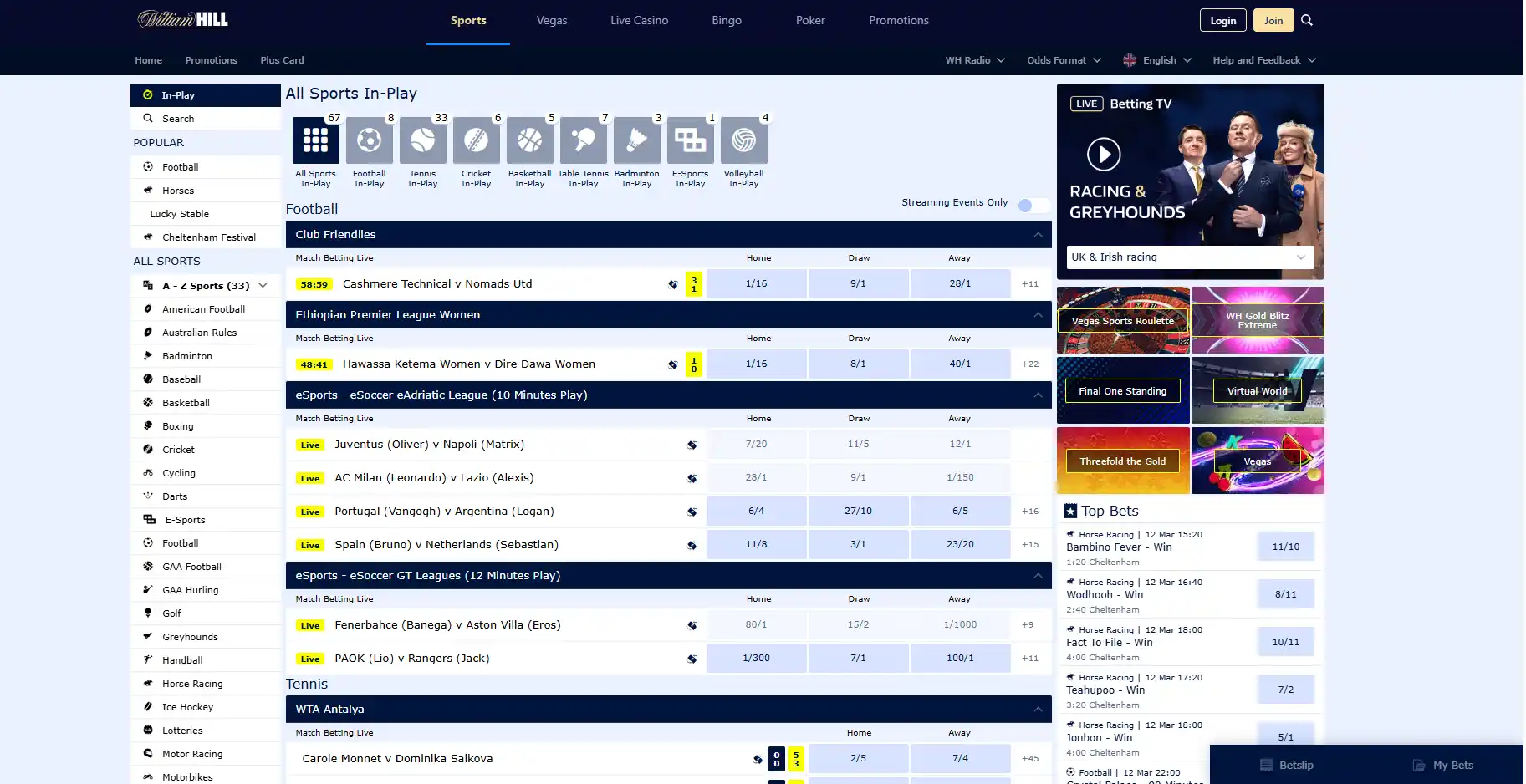
Task: Select Volleyball In-Play sport icon
Action: (x=743, y=140)
